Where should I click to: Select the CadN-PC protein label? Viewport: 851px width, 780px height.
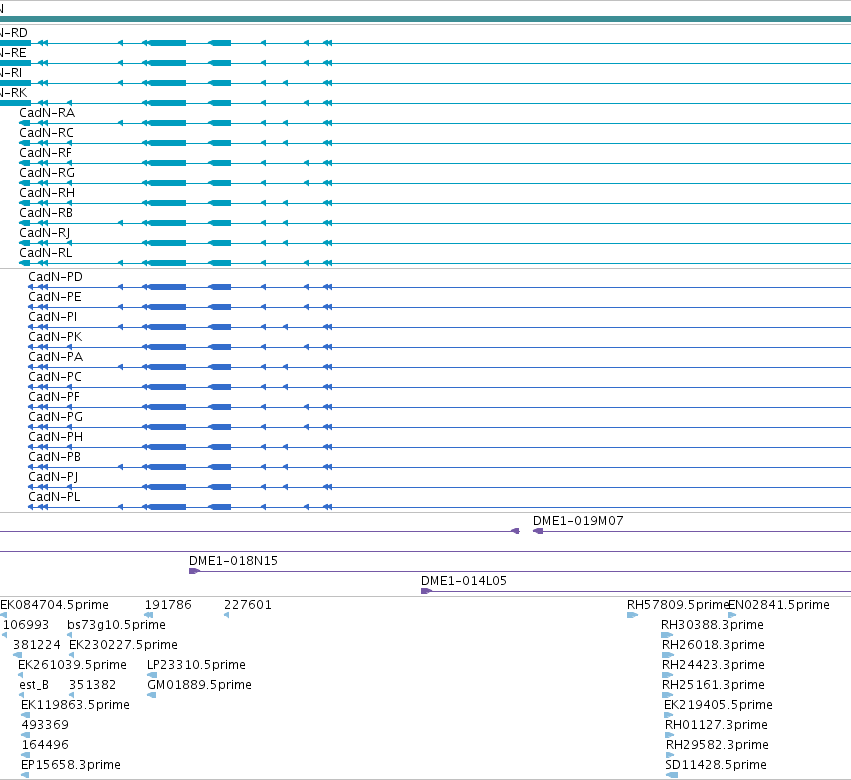55,377
